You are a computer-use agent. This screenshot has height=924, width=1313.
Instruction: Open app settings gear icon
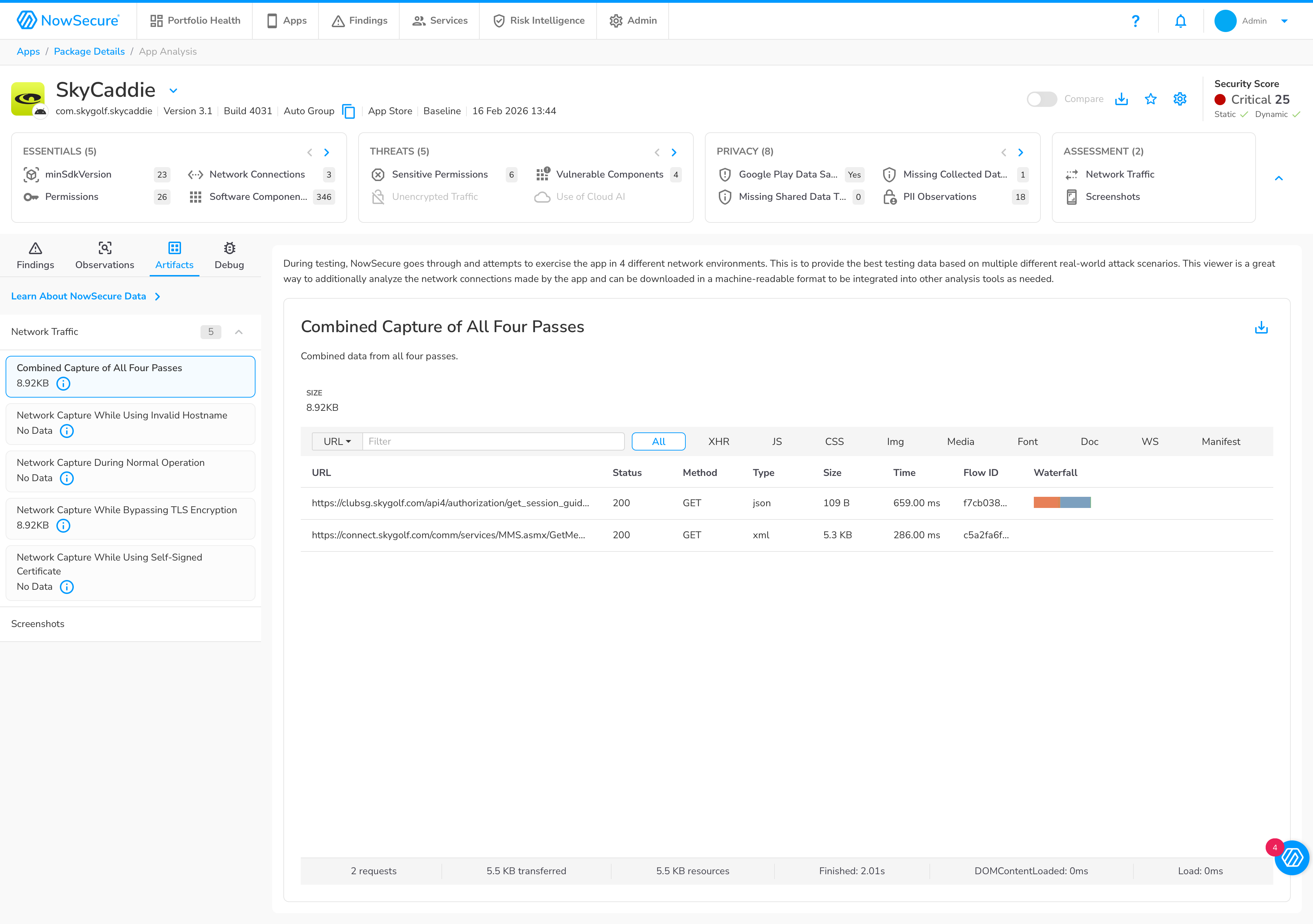click(x=1179, y=99)
